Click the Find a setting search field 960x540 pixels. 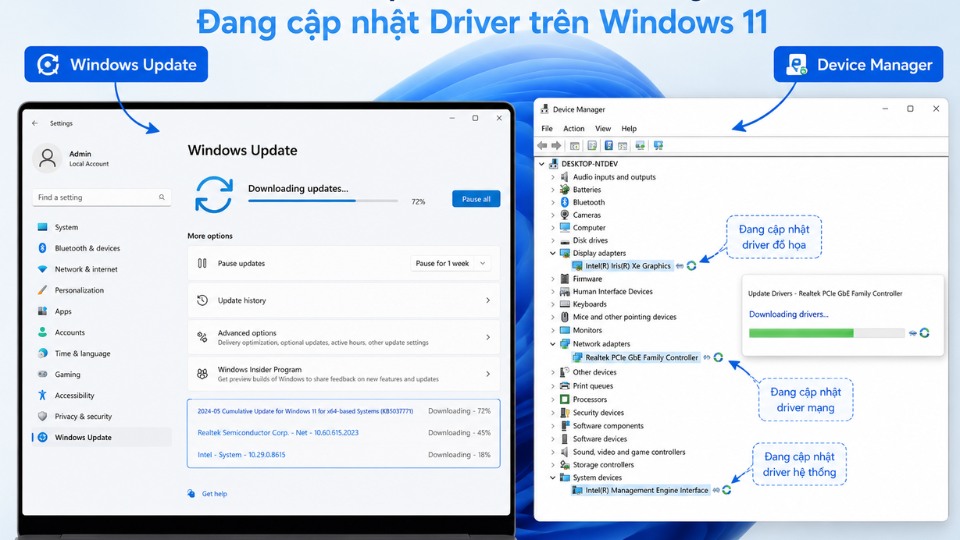point(101,197)
